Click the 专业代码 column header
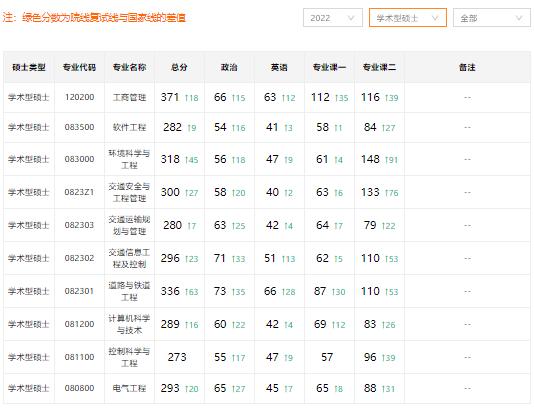534x408 pixels. pyautogui.click(x=79, y=67)
